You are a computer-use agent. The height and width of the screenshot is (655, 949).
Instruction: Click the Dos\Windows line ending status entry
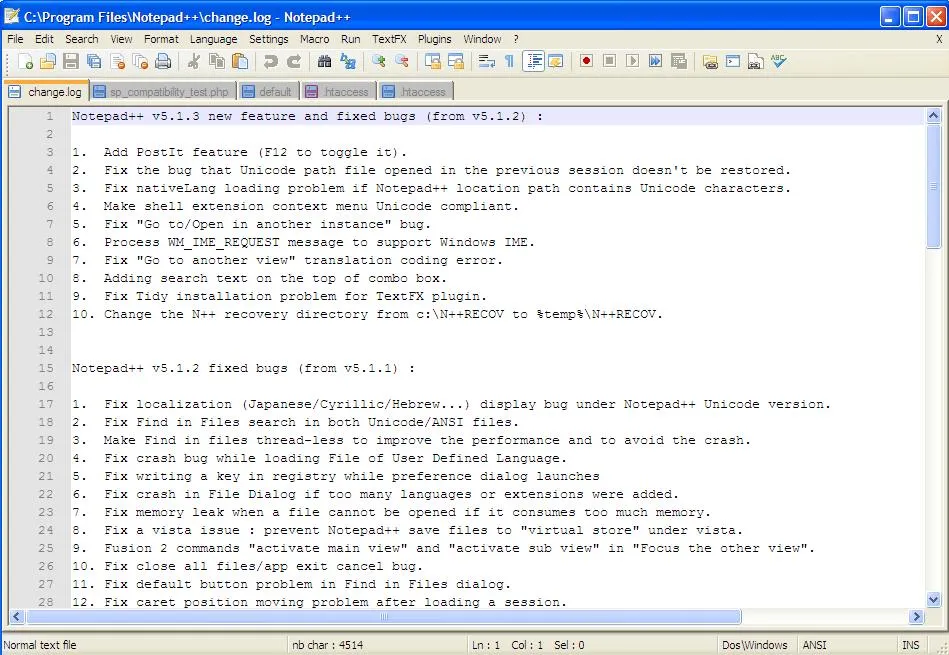(x=755, y=645)
